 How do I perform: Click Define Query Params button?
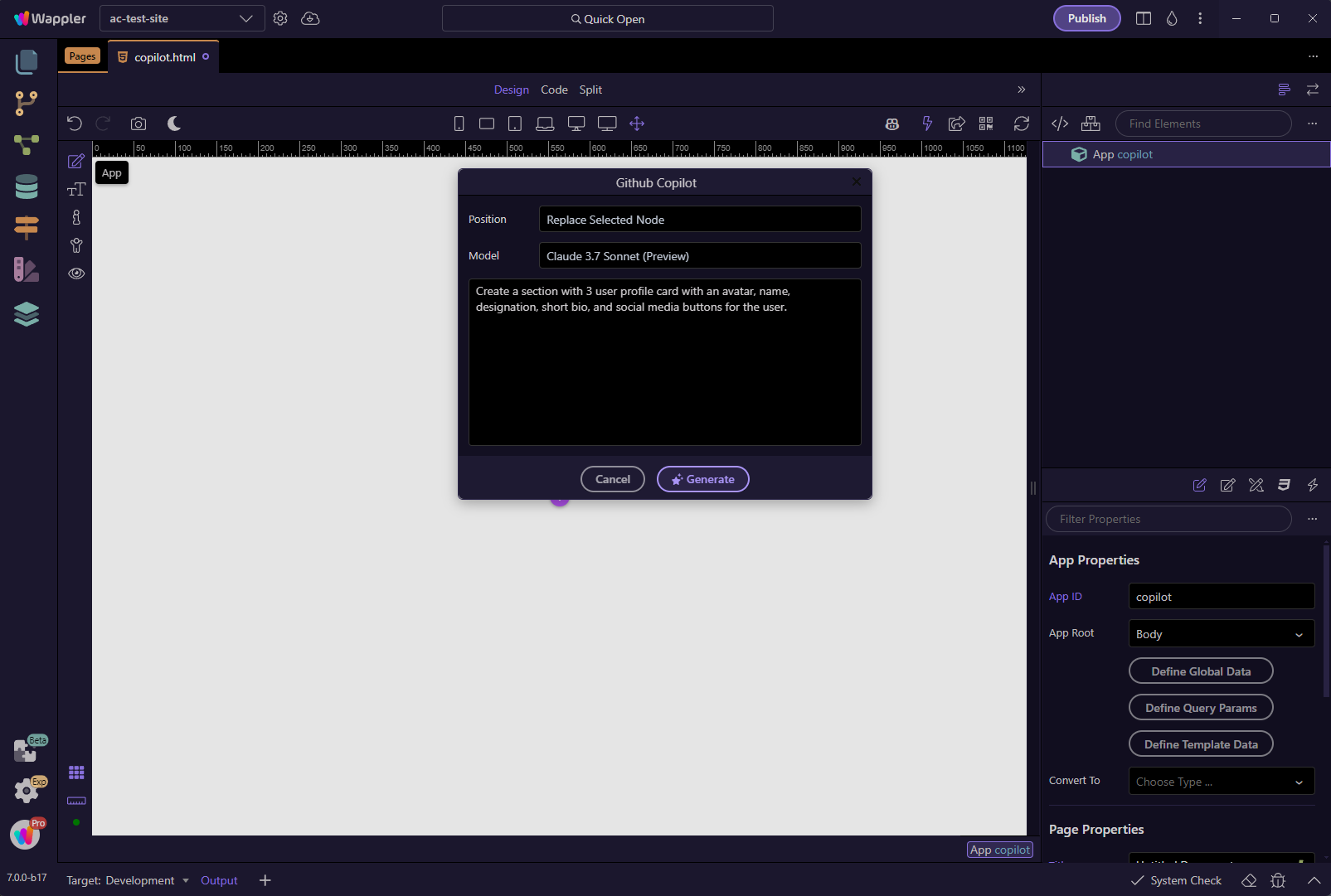tap(1201, 708)
